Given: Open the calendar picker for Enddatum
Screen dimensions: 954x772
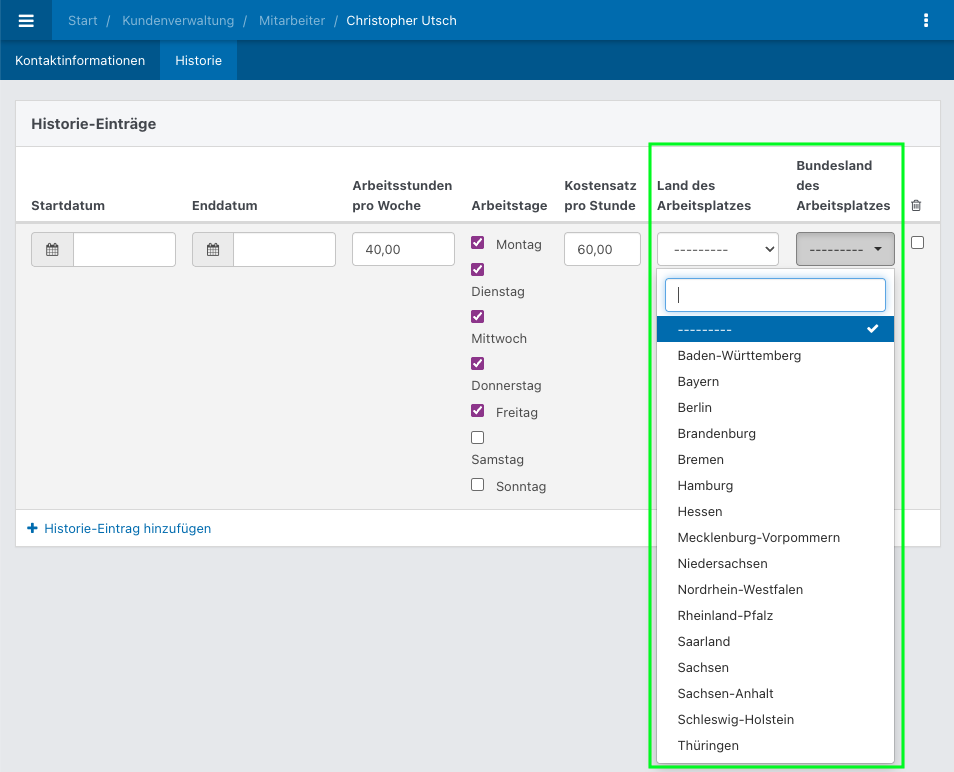Looking at the screenshot, I should coord(211,249).
